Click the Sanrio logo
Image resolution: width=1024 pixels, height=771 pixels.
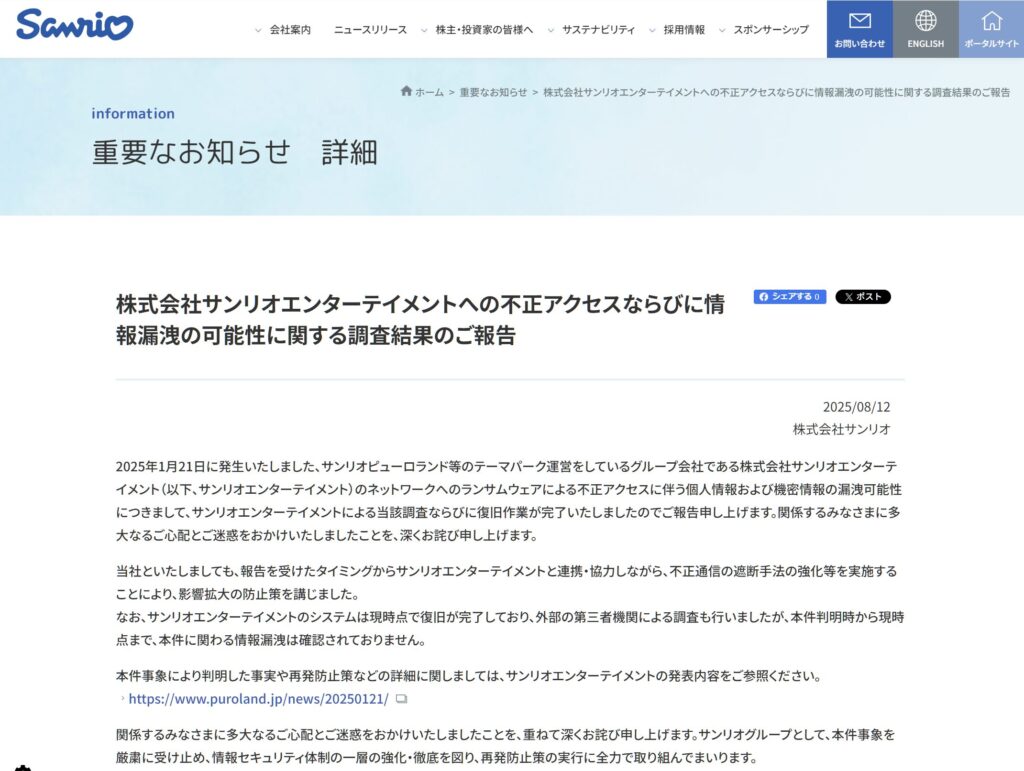(x=74, y=25)
